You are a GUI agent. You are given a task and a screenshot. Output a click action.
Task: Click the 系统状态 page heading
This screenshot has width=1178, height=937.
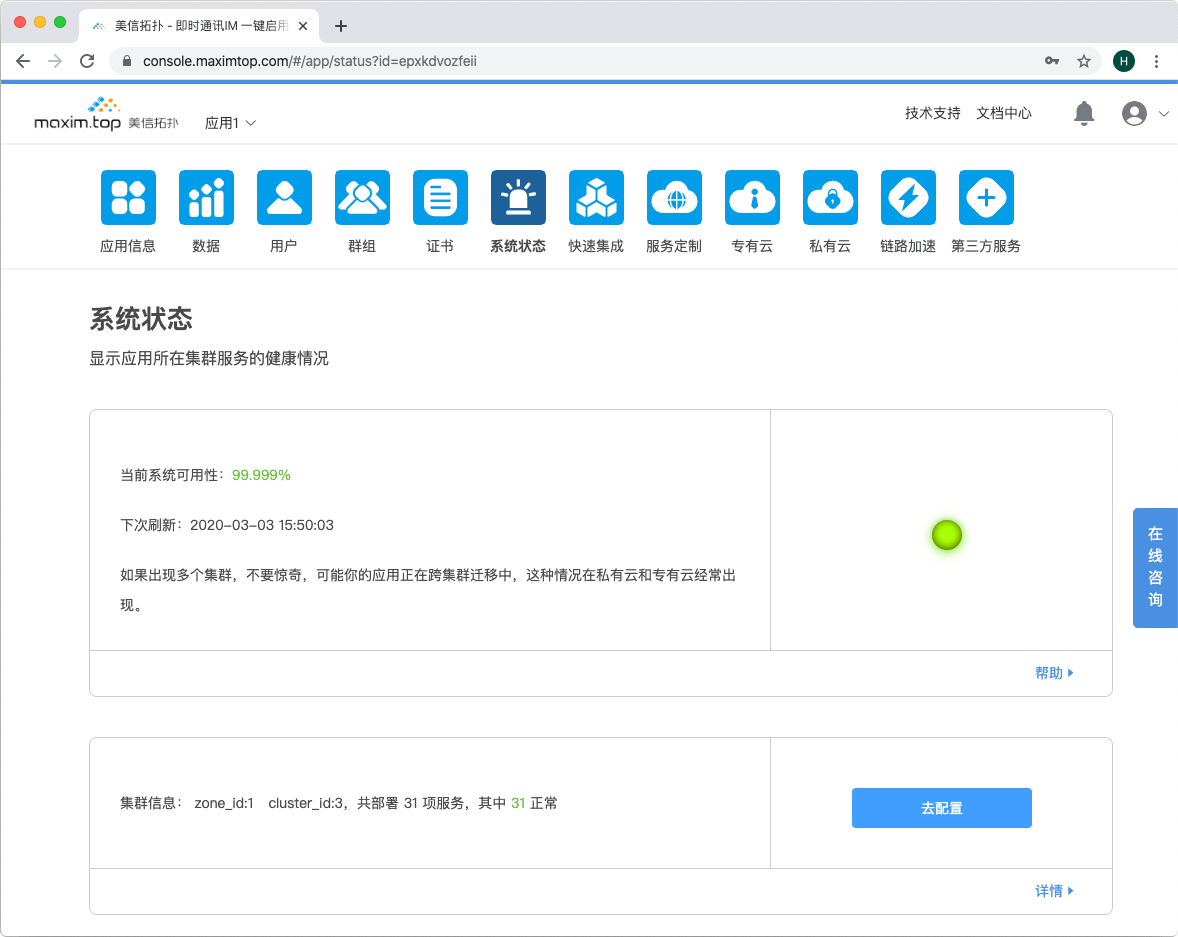pyautogui.click(x=141, y=319)
